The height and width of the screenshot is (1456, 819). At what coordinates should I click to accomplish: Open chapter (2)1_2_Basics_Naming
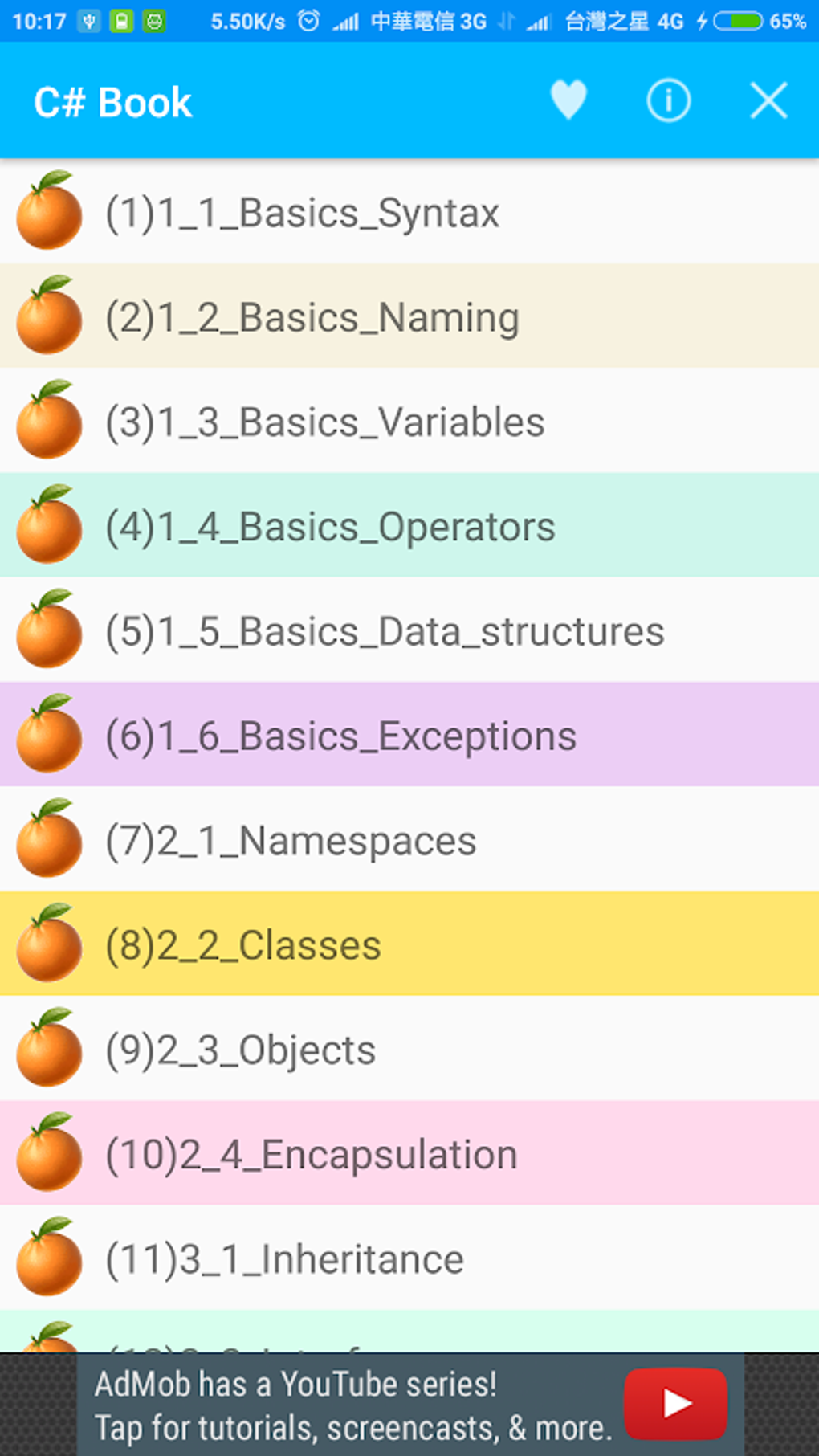tap(312, 318)
